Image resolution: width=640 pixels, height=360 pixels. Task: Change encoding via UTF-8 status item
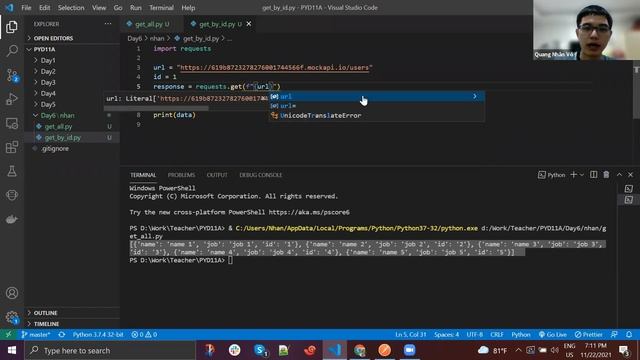pos(475,334)
